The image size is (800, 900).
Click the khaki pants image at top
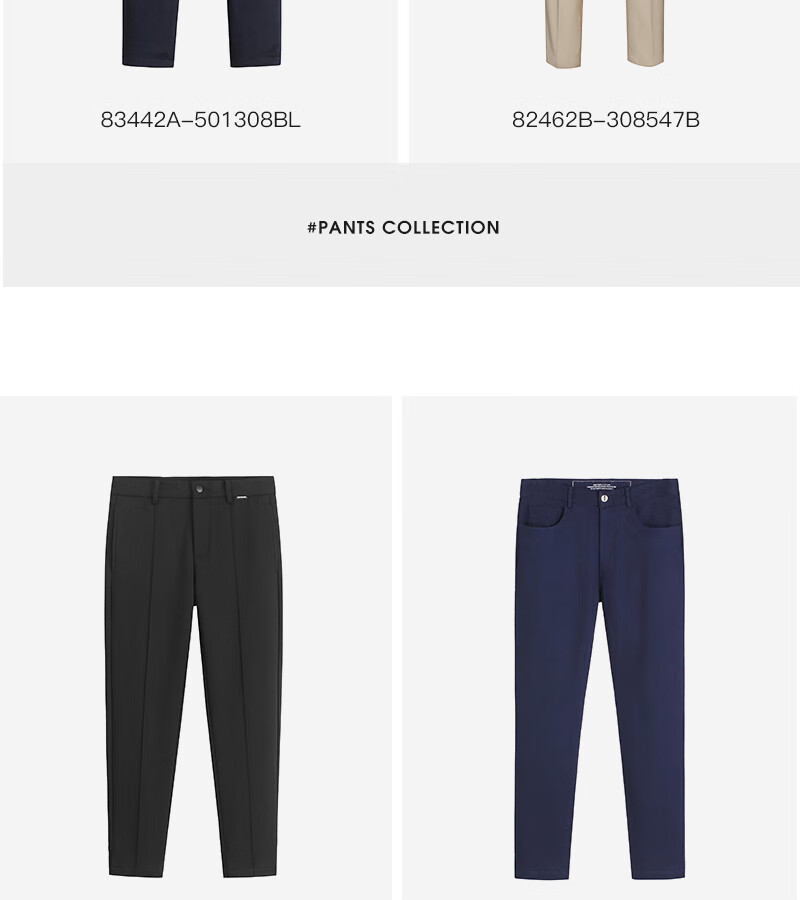click(605, 34)
